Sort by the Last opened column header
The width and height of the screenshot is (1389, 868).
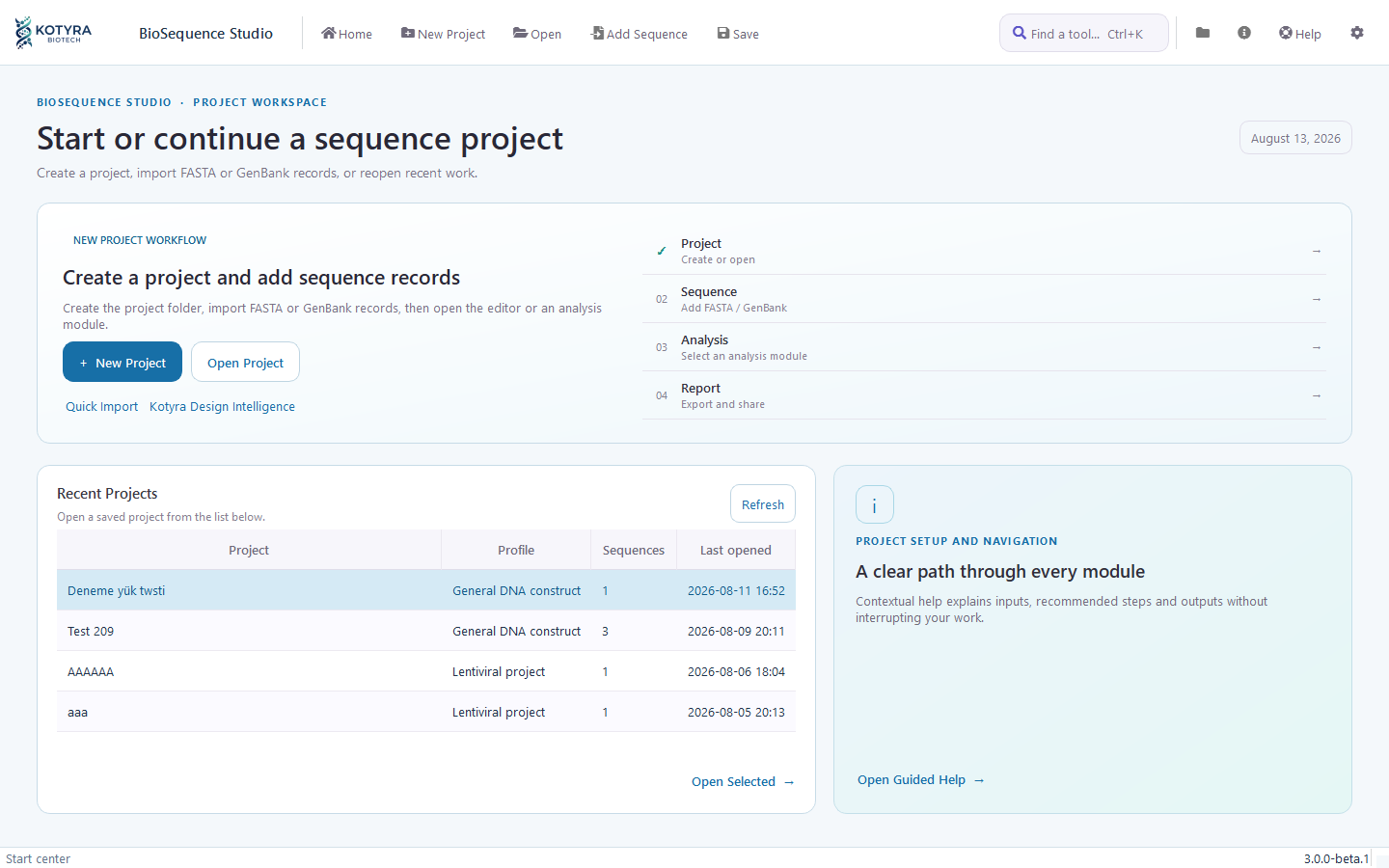[x=736, y=550]
